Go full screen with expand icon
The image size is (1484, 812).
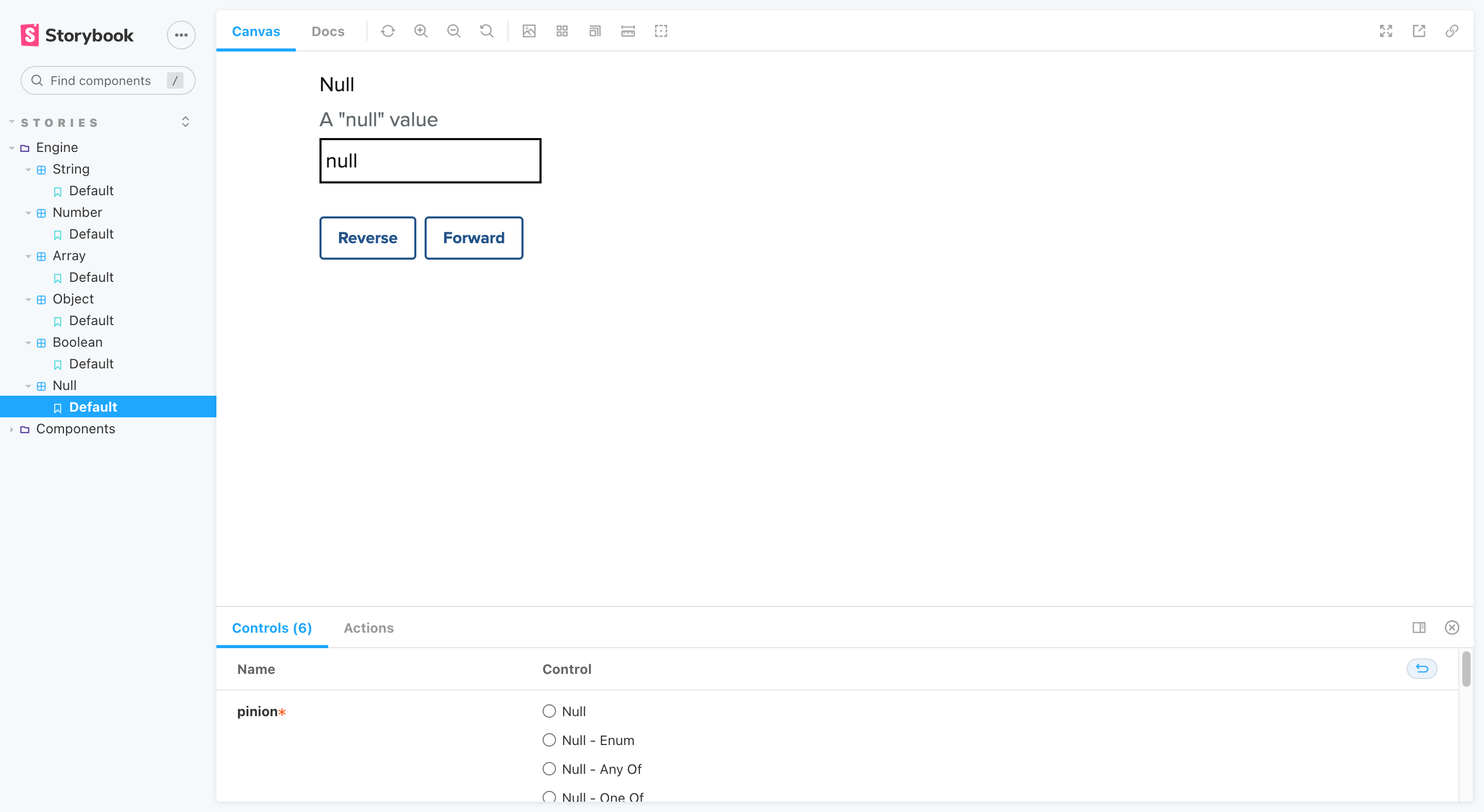click(x=1386, y=31)
